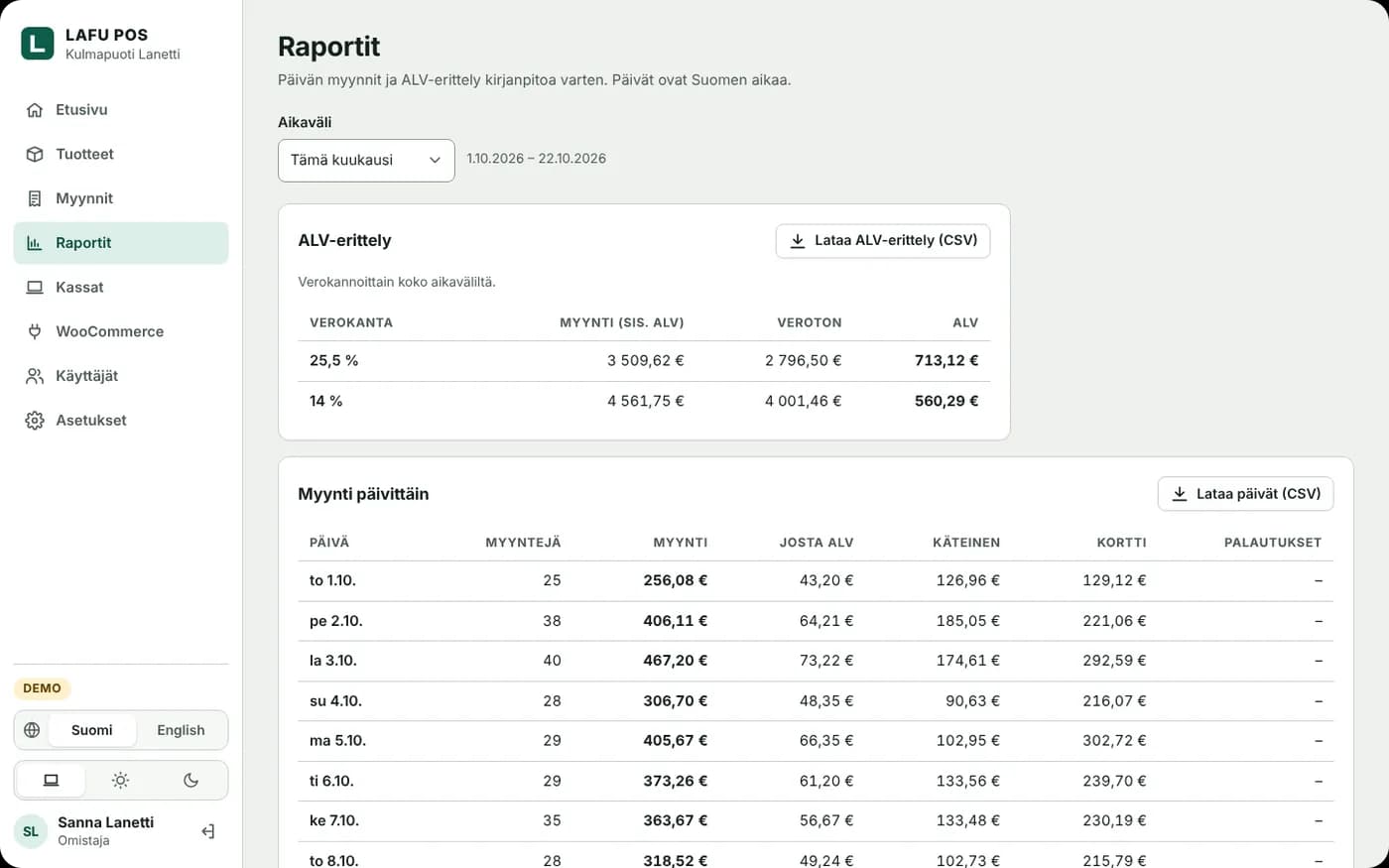Click the to 1.10. day row
The height and width of the screenshot is (868, 1389).
(816, 580)
